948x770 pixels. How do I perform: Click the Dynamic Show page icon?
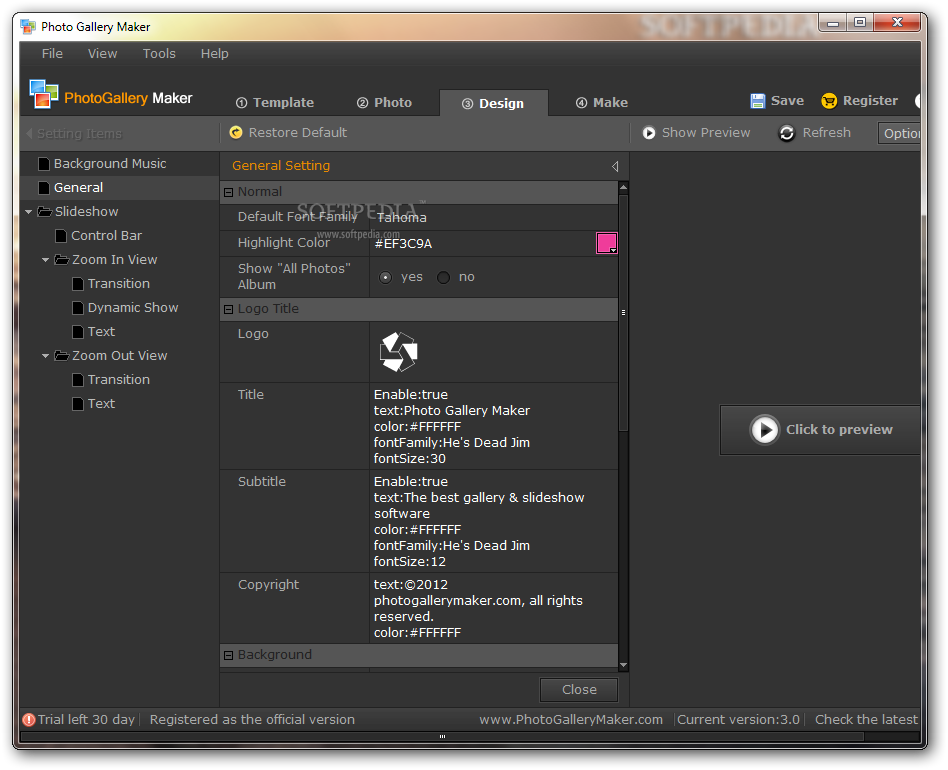pos(77,308)
